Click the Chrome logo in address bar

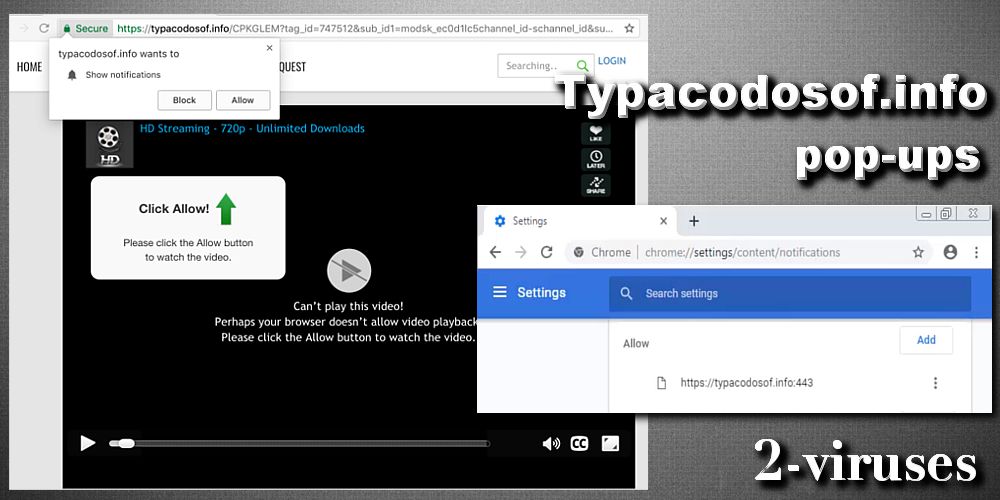coord(579,253)
